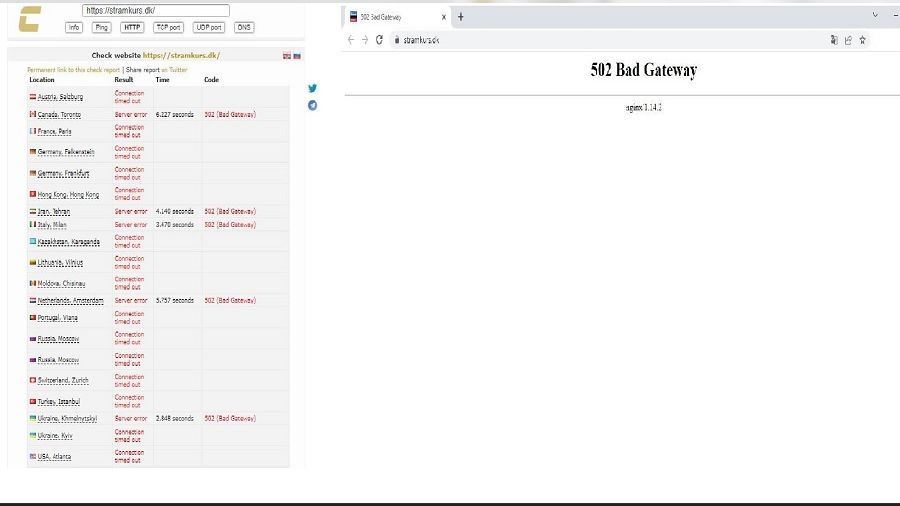Switch language with the UK flag icon
This screenshot has height=506, width=900.
287,56
